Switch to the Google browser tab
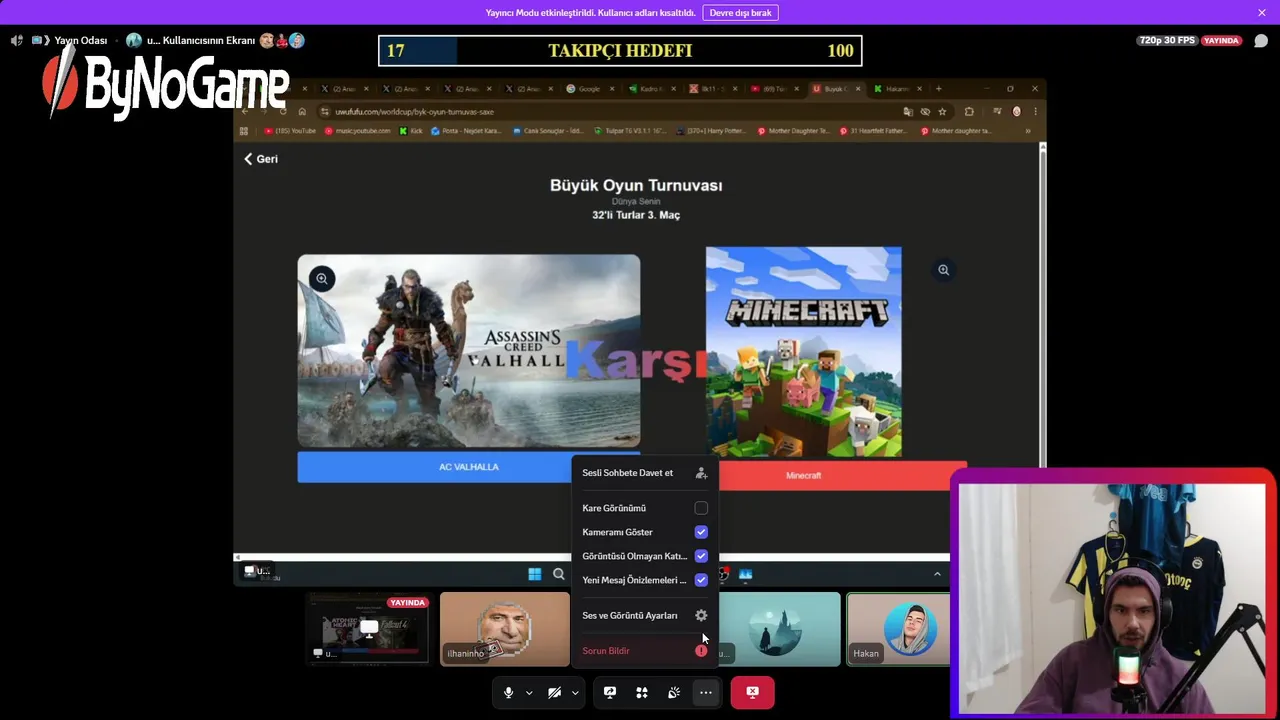Viewport: 1280px width, 720px height. click(x=590, y=89)
